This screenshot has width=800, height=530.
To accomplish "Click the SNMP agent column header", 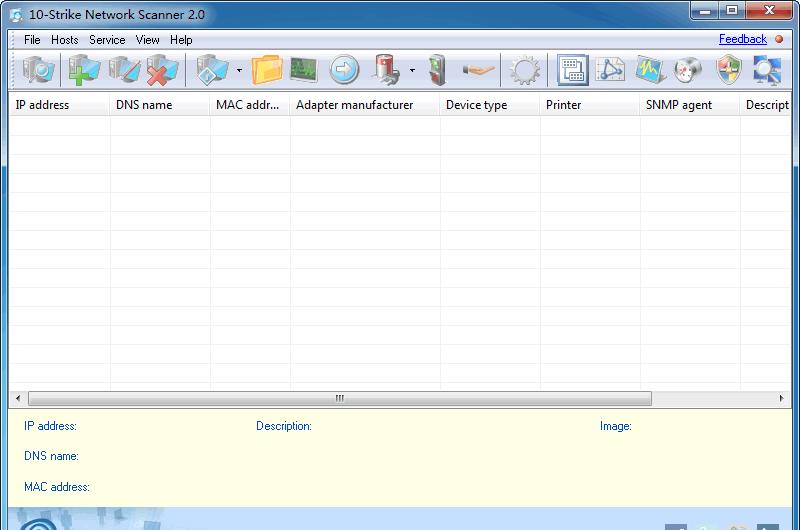I will click(x=690, y=105).
